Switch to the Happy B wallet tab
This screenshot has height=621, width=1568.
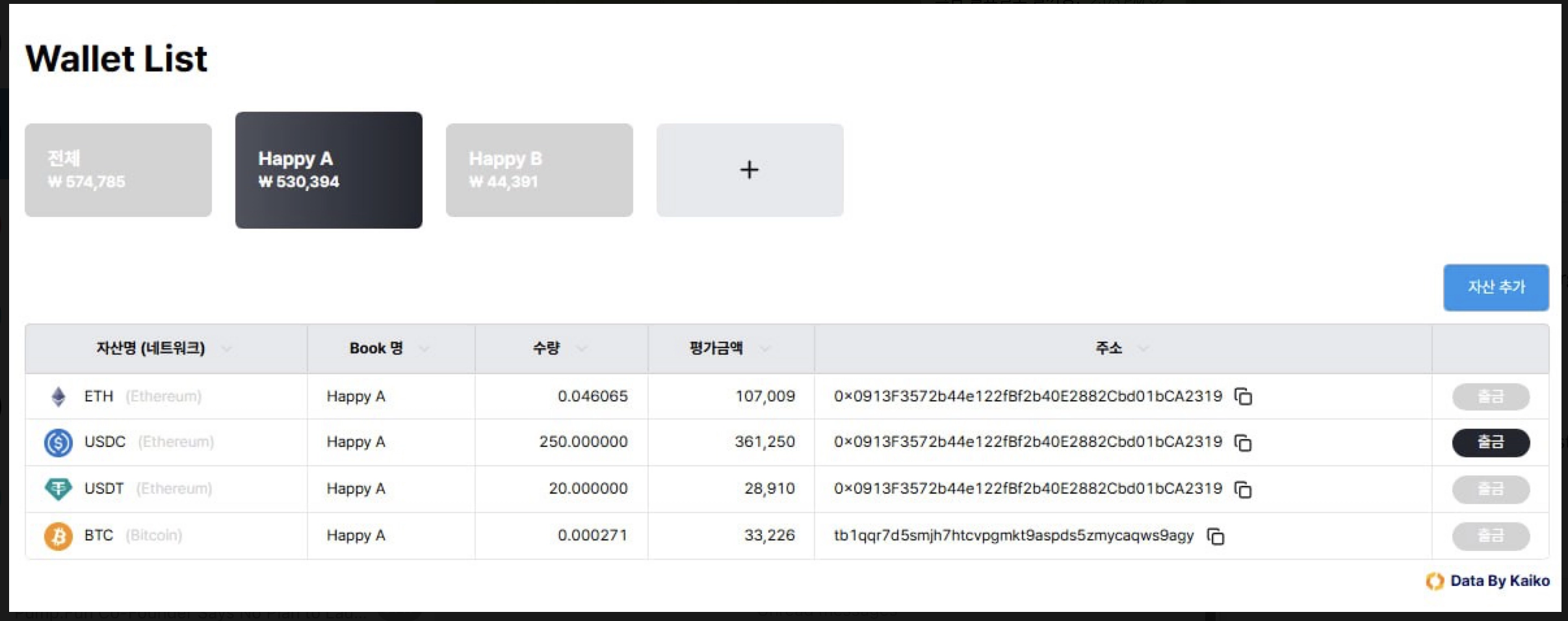click(x=539, y=170)
